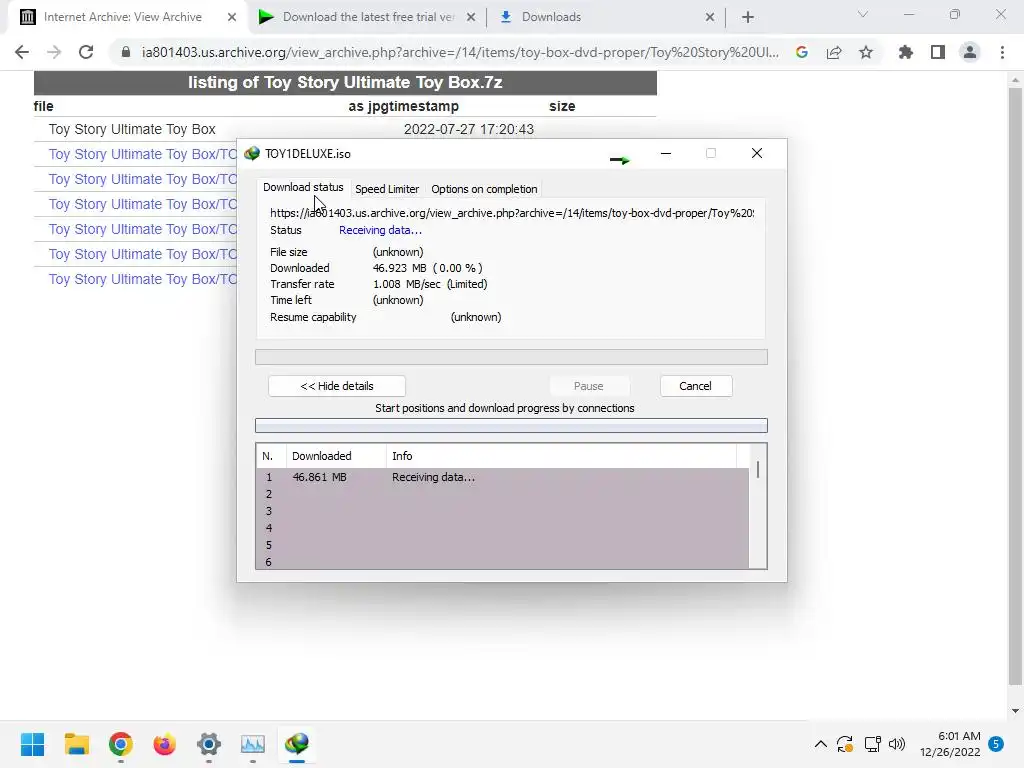
Task: Go back in Chrome browser history
Action: pos(22,52)
